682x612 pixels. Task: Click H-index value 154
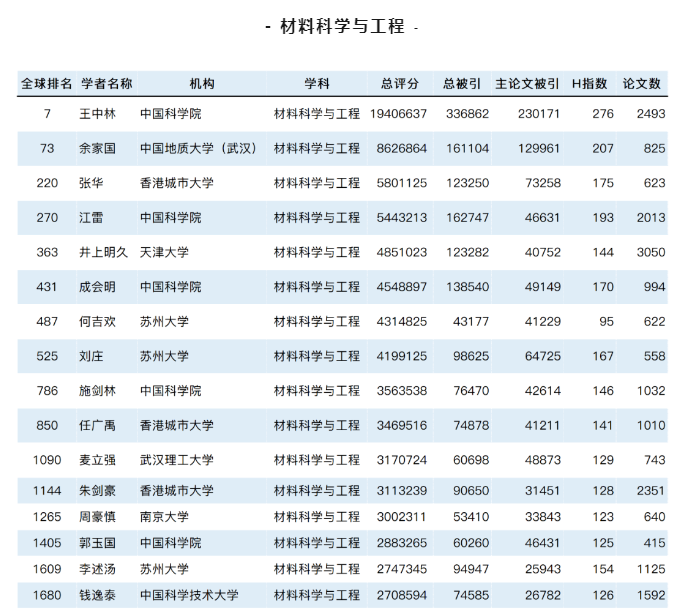pyautogui.click(x=603, y=569)
